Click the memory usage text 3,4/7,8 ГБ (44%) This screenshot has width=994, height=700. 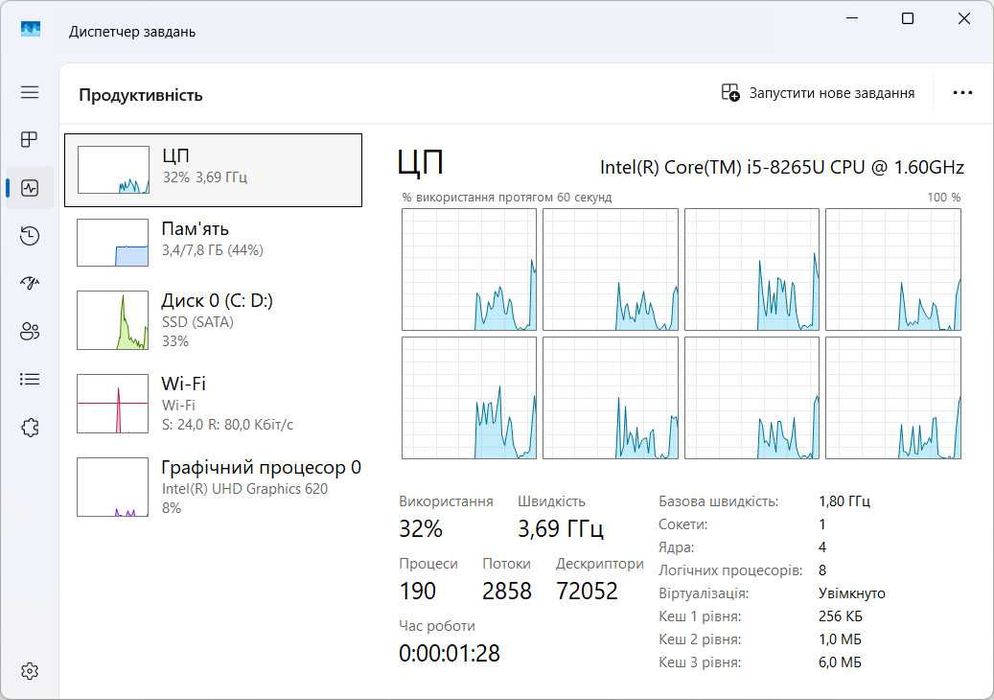(x=212, y=250)
